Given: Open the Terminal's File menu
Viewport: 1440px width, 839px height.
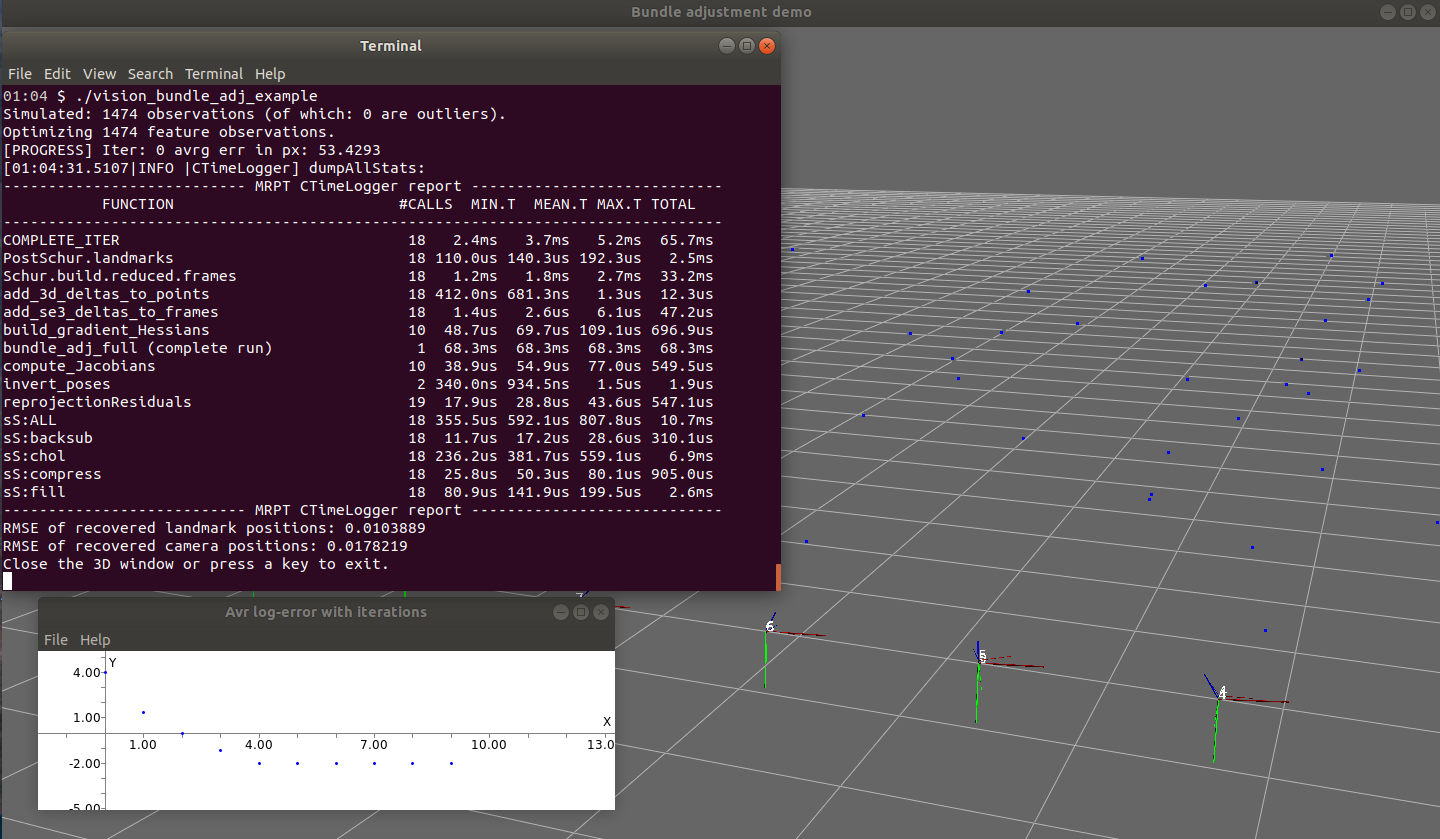Looking at the screenshot, I should [x=19, y=74].
